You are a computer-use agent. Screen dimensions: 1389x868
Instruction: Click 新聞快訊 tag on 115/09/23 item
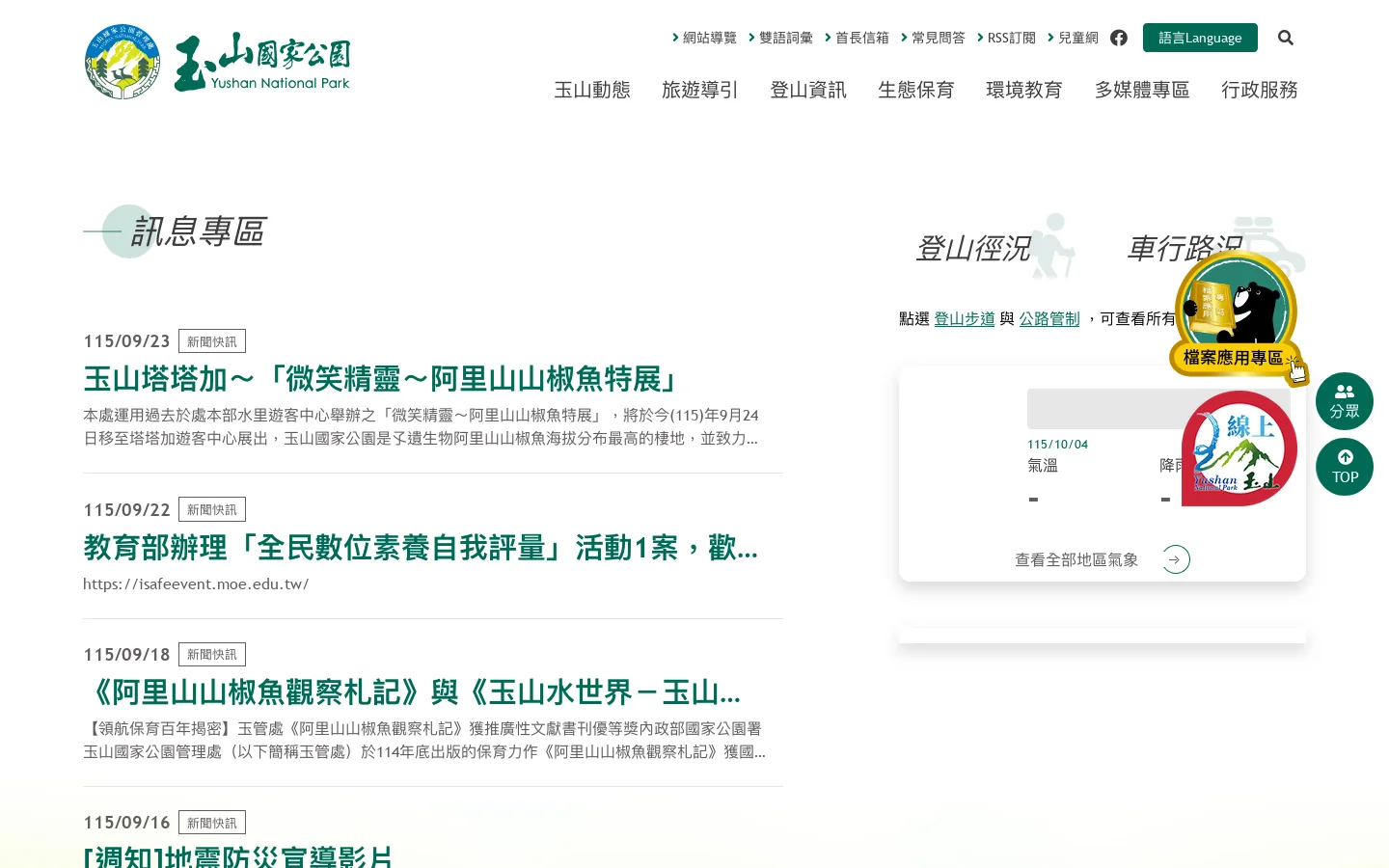tap(212, 341)
